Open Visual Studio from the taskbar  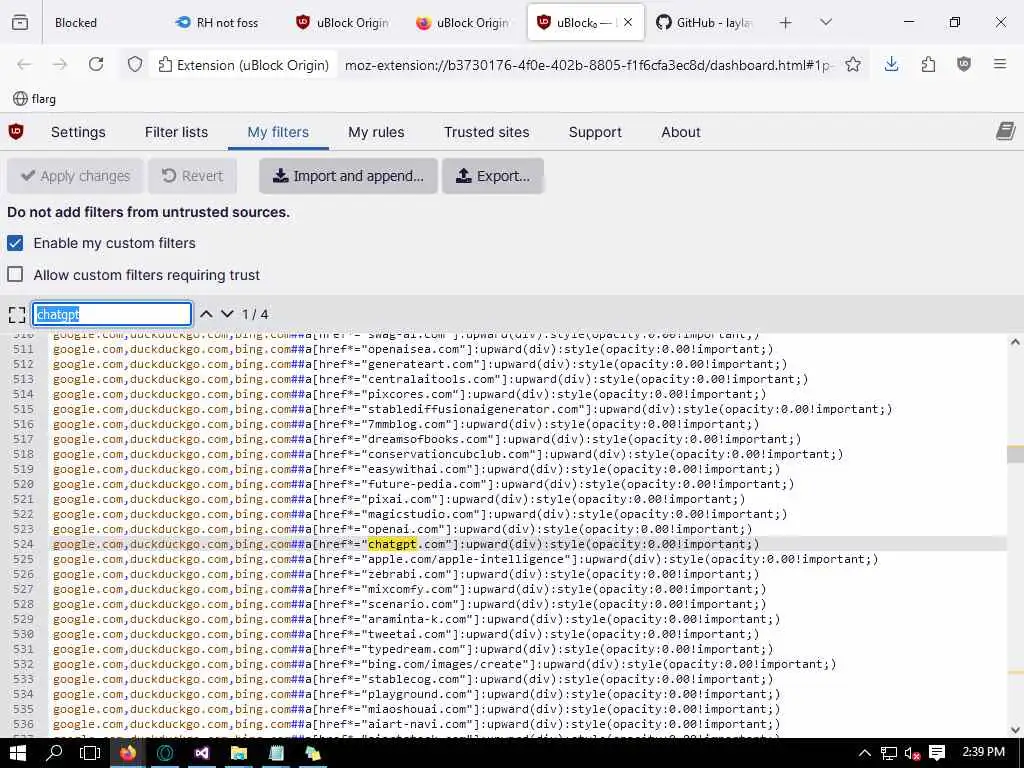202,753
